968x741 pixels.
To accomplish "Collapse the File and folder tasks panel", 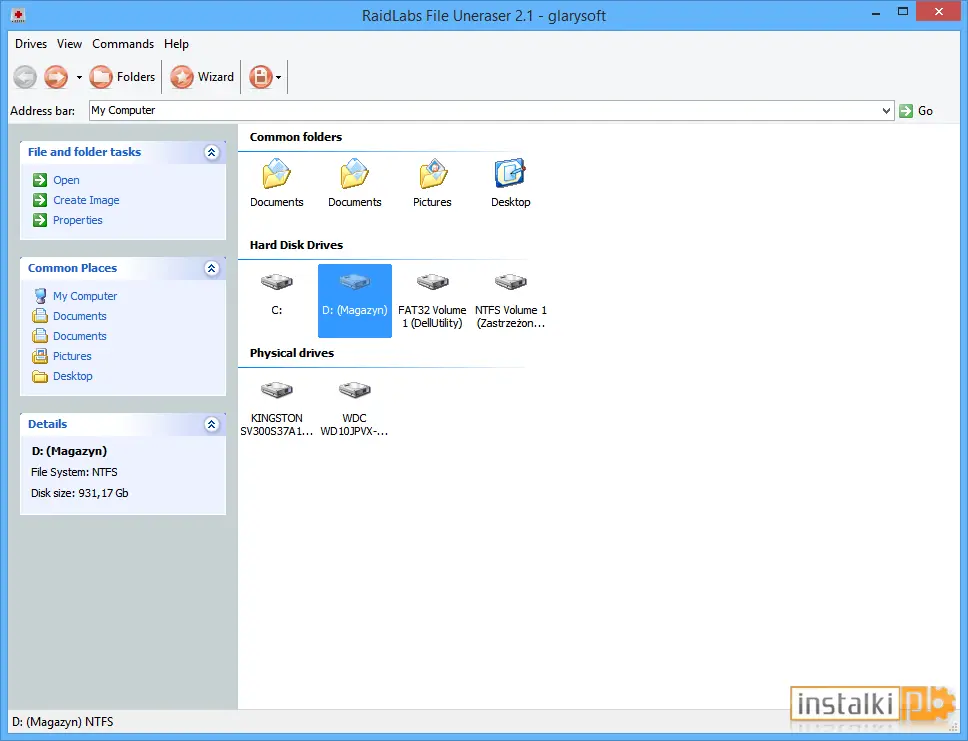I will point(212,153).
